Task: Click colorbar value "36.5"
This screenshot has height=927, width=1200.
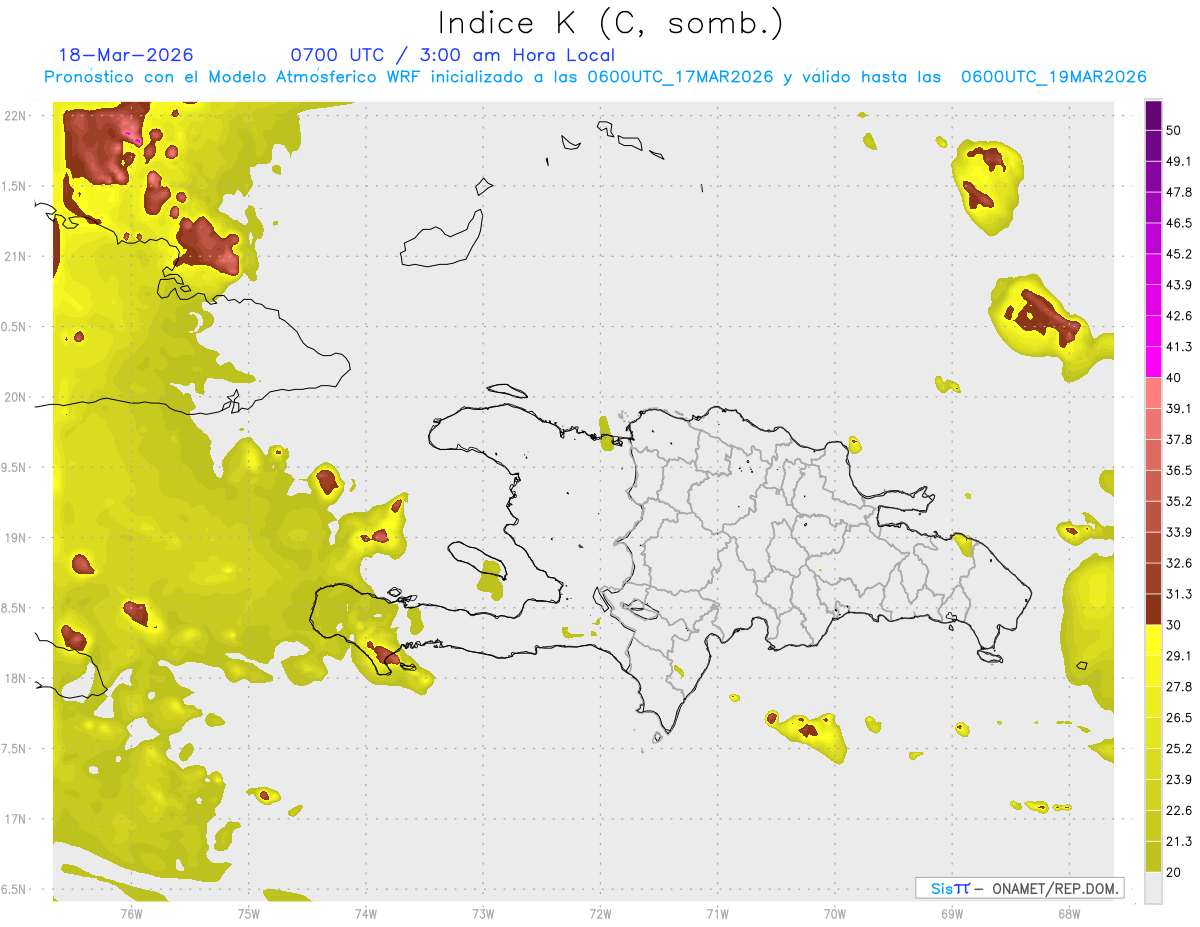Action: point(1179,470)
